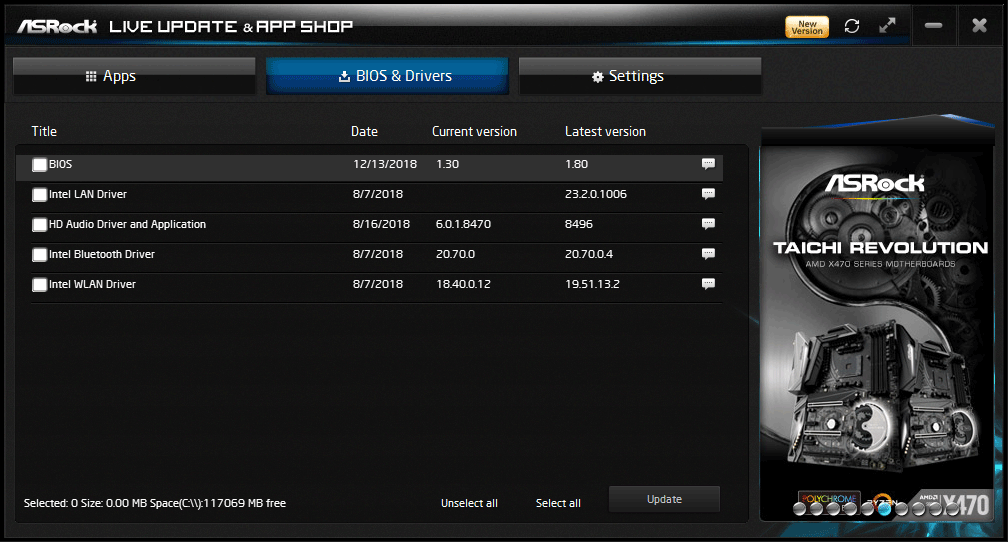Show HD Audio Driver info bubble
The image size is (1008, 542).
708,224
